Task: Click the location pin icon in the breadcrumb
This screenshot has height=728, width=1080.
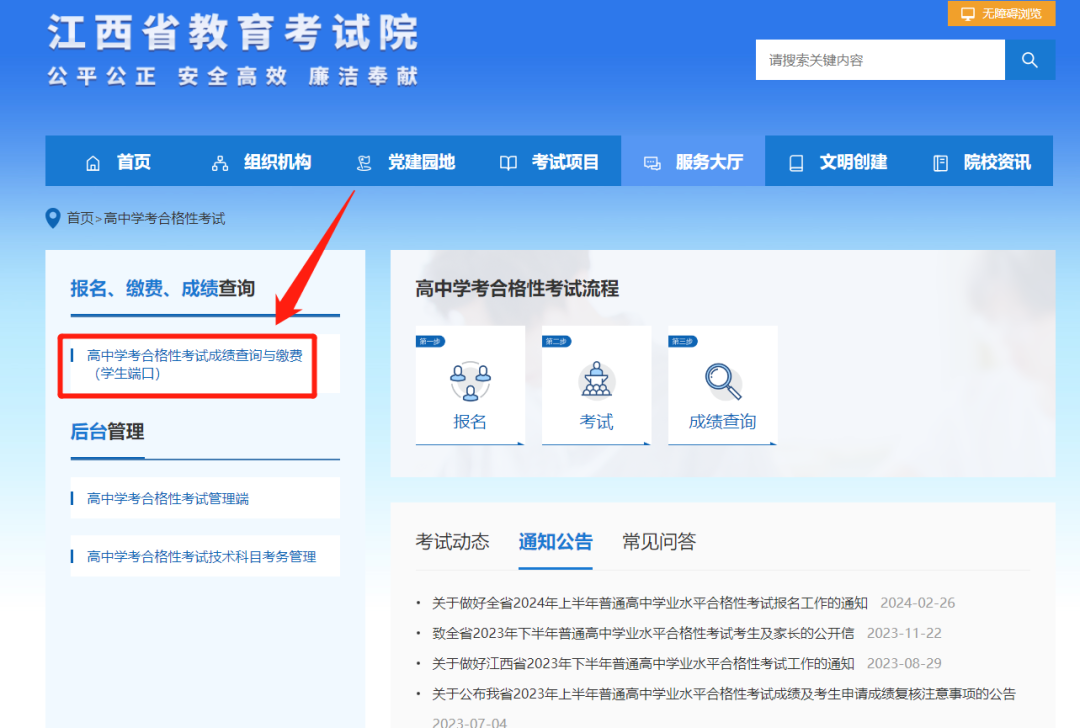Action: click(54, 217)
